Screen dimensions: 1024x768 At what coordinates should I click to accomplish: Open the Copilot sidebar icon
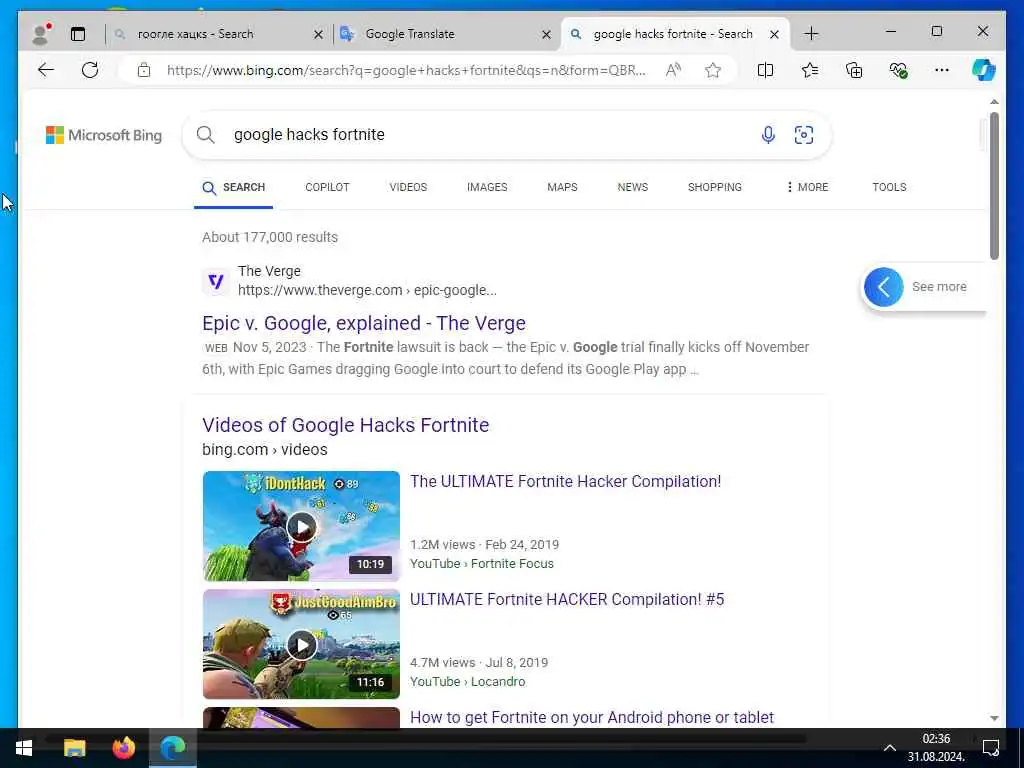[984, 70]
